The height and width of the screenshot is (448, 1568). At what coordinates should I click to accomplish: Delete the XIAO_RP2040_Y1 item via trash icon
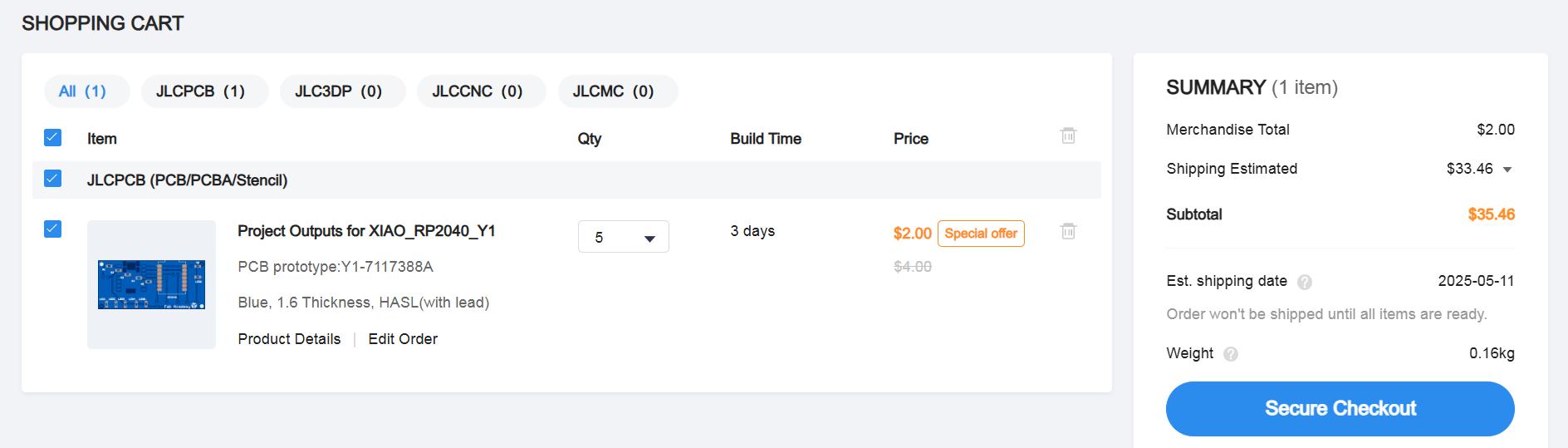tap(1068, 231)
